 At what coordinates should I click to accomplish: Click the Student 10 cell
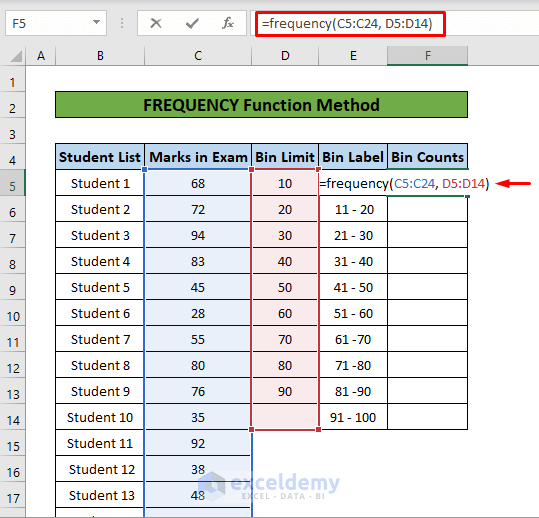coord(100,417)
